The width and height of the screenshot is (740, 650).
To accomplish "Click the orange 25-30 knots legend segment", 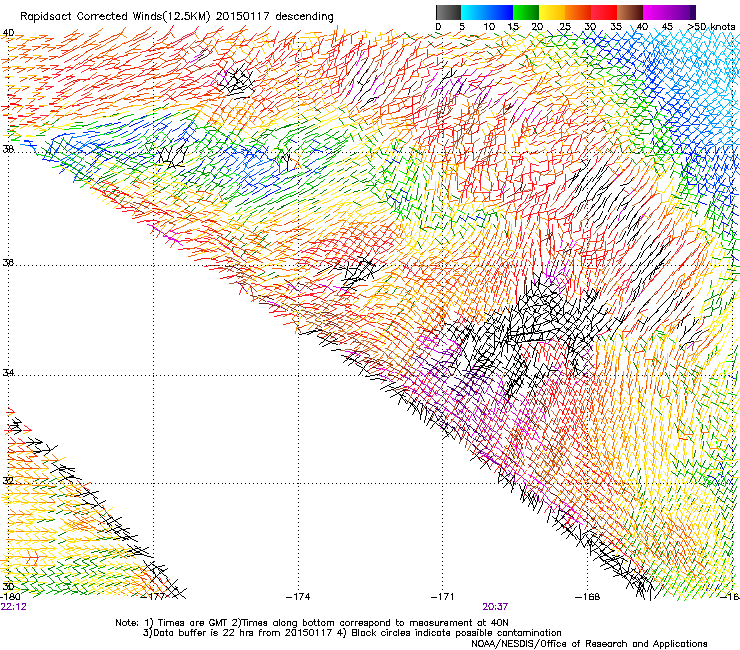I will [x=578, y=12].
